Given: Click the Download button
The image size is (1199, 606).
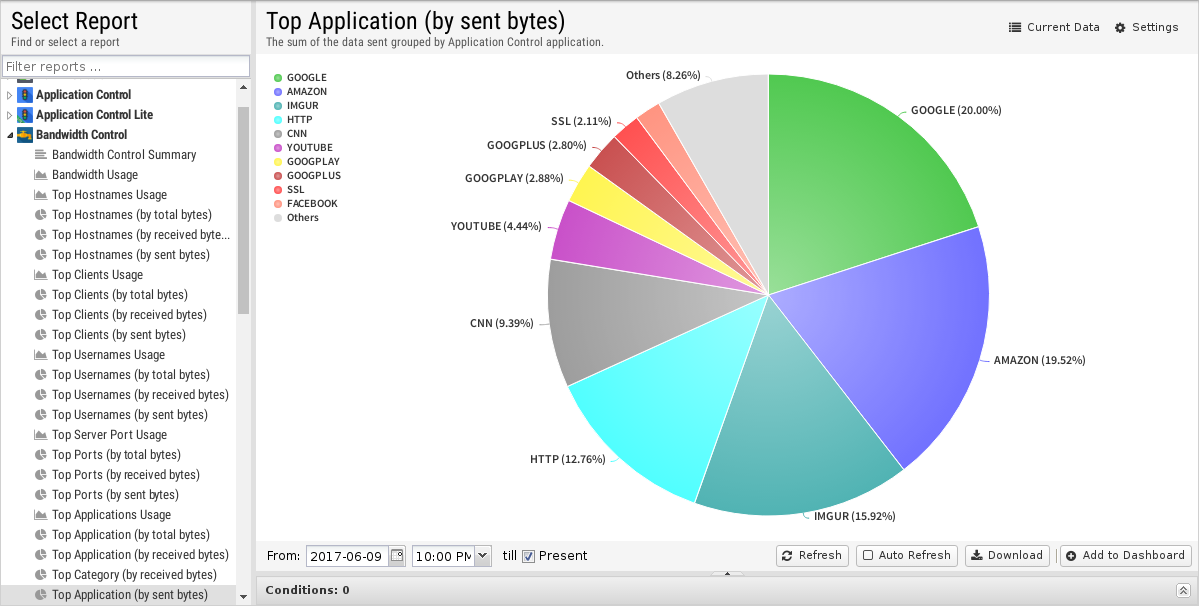Looking at the screenshot, I should point(1008,556).
